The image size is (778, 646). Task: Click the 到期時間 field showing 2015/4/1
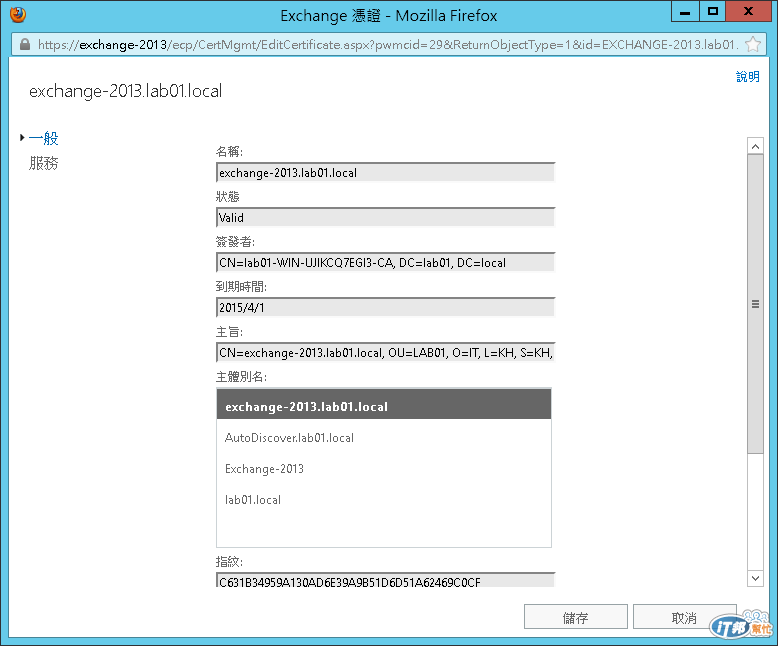coord(386,308)
